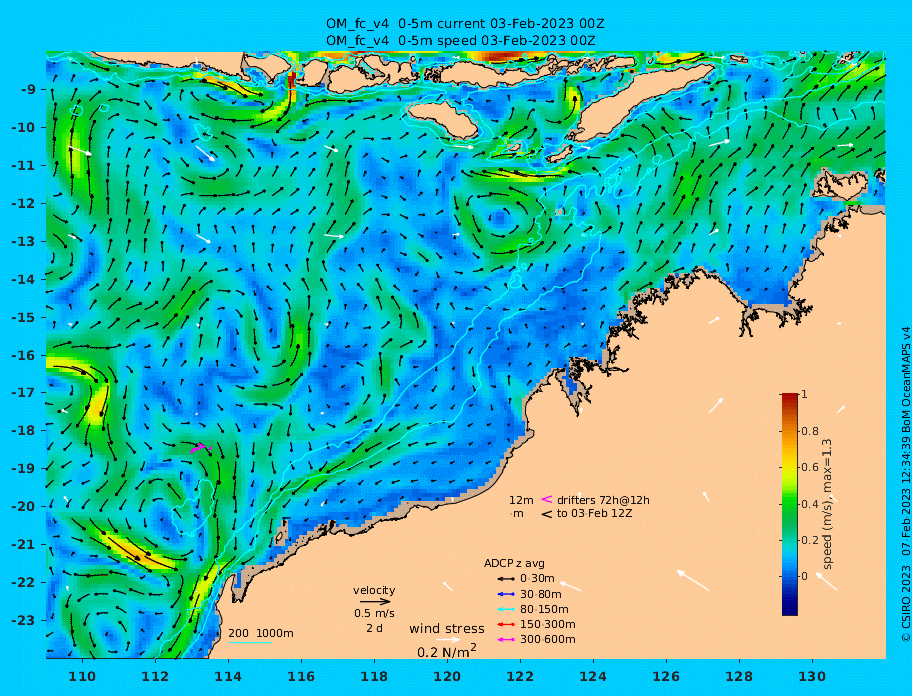Click the '0.5 m/s' velocity scale text
Viewport: 912px width, 696px height.
(x=374, y=613)
